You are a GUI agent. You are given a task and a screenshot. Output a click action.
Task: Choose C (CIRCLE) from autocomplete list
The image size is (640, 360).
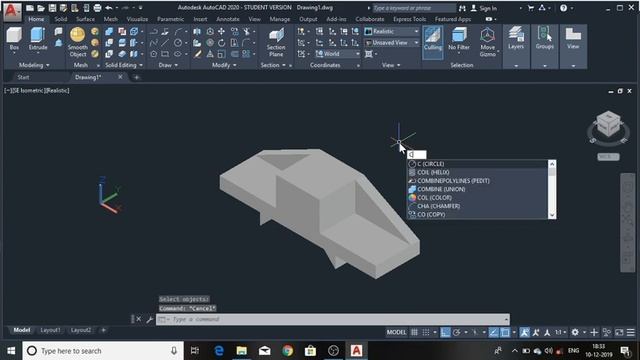click(478, 164)
